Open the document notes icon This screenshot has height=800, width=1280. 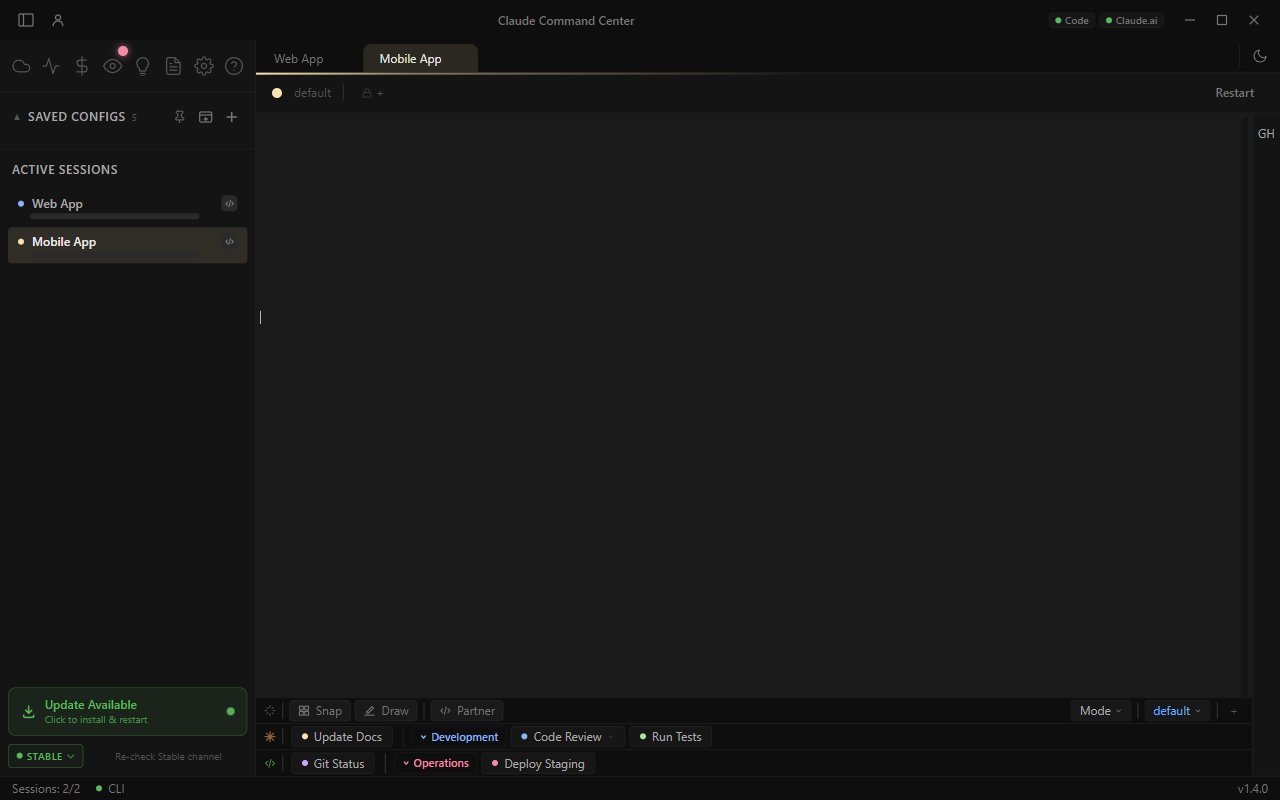coord(173,66)
